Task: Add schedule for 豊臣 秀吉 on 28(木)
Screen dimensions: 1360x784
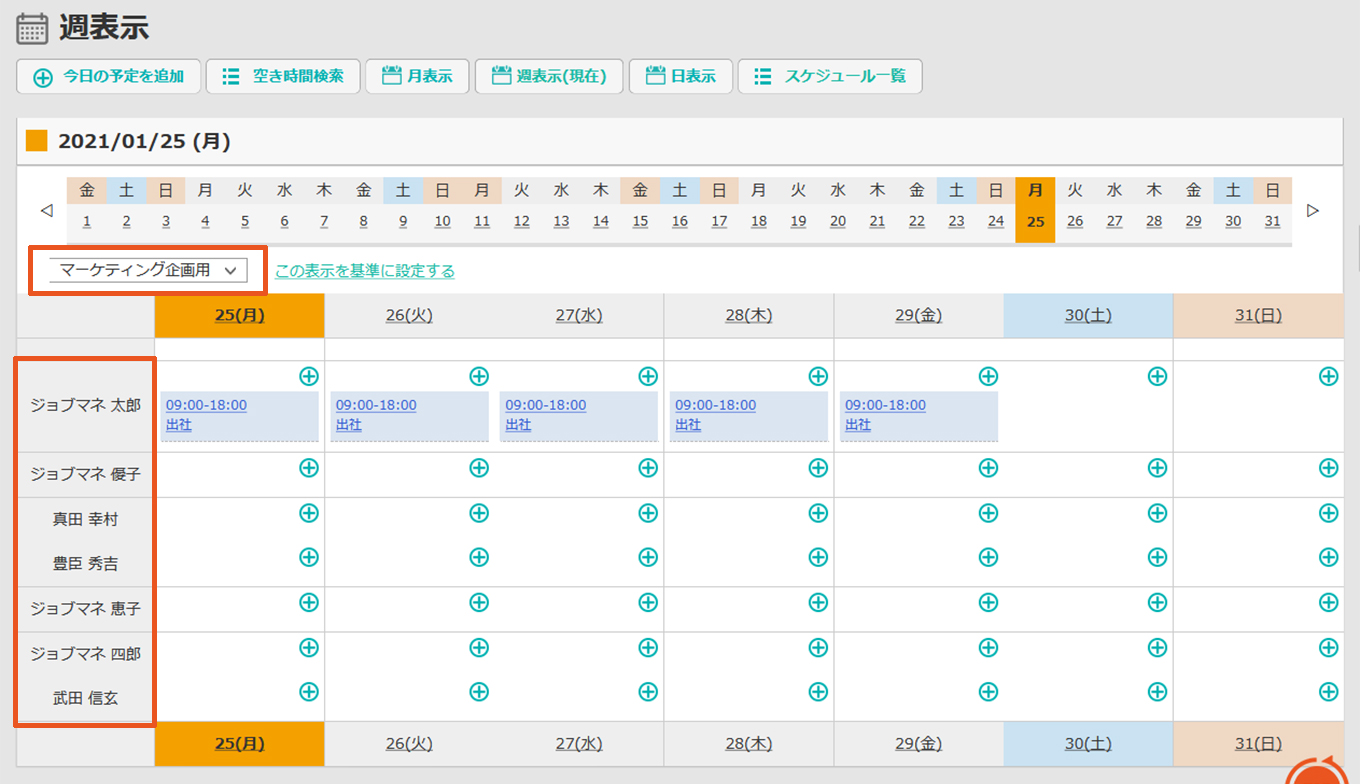Action: point(818,557)
